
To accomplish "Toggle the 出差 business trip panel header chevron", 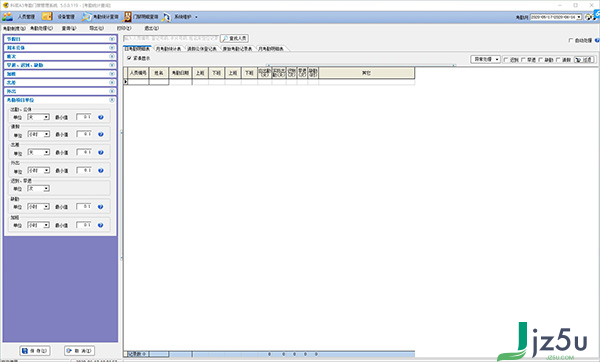I will (112, 83).
